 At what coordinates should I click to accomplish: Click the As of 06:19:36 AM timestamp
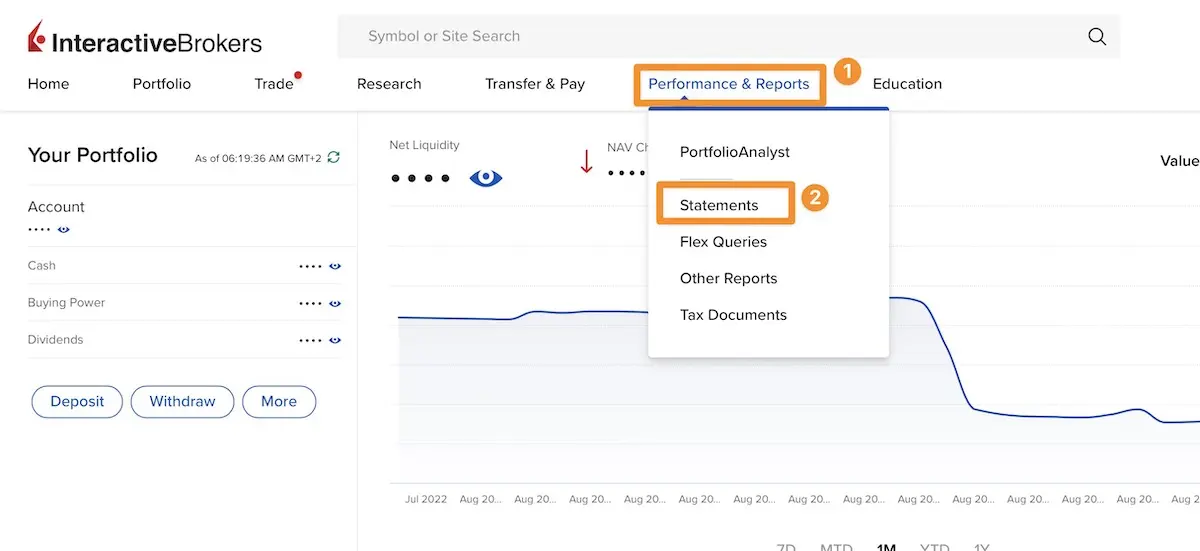(x=258, y=159)
